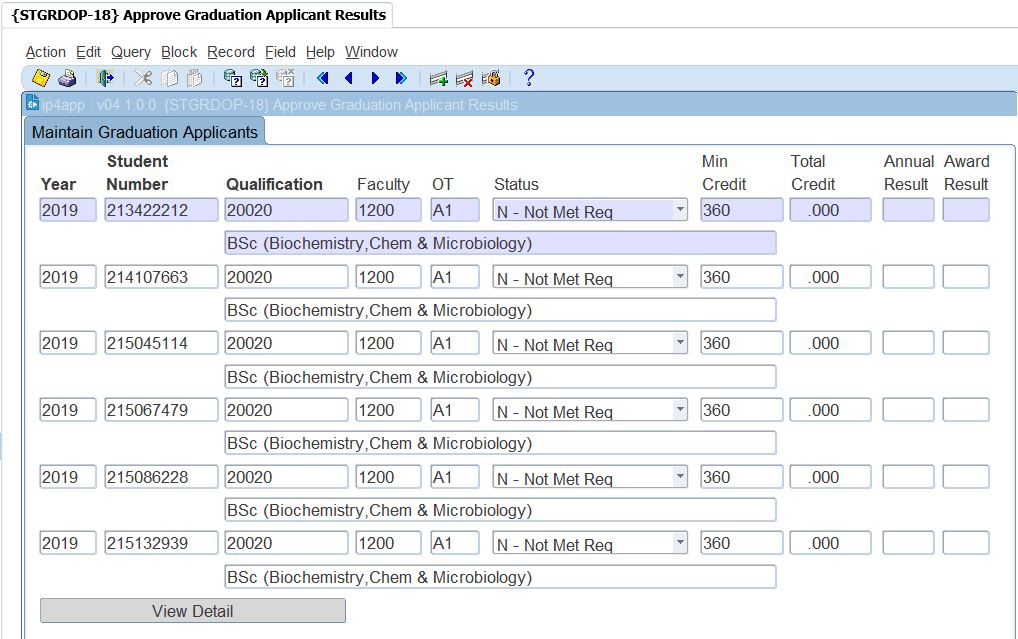This screenshot has width=1018, height=639.
Task: Click the Save icon in toolbar
Action: tap(40, 78)
